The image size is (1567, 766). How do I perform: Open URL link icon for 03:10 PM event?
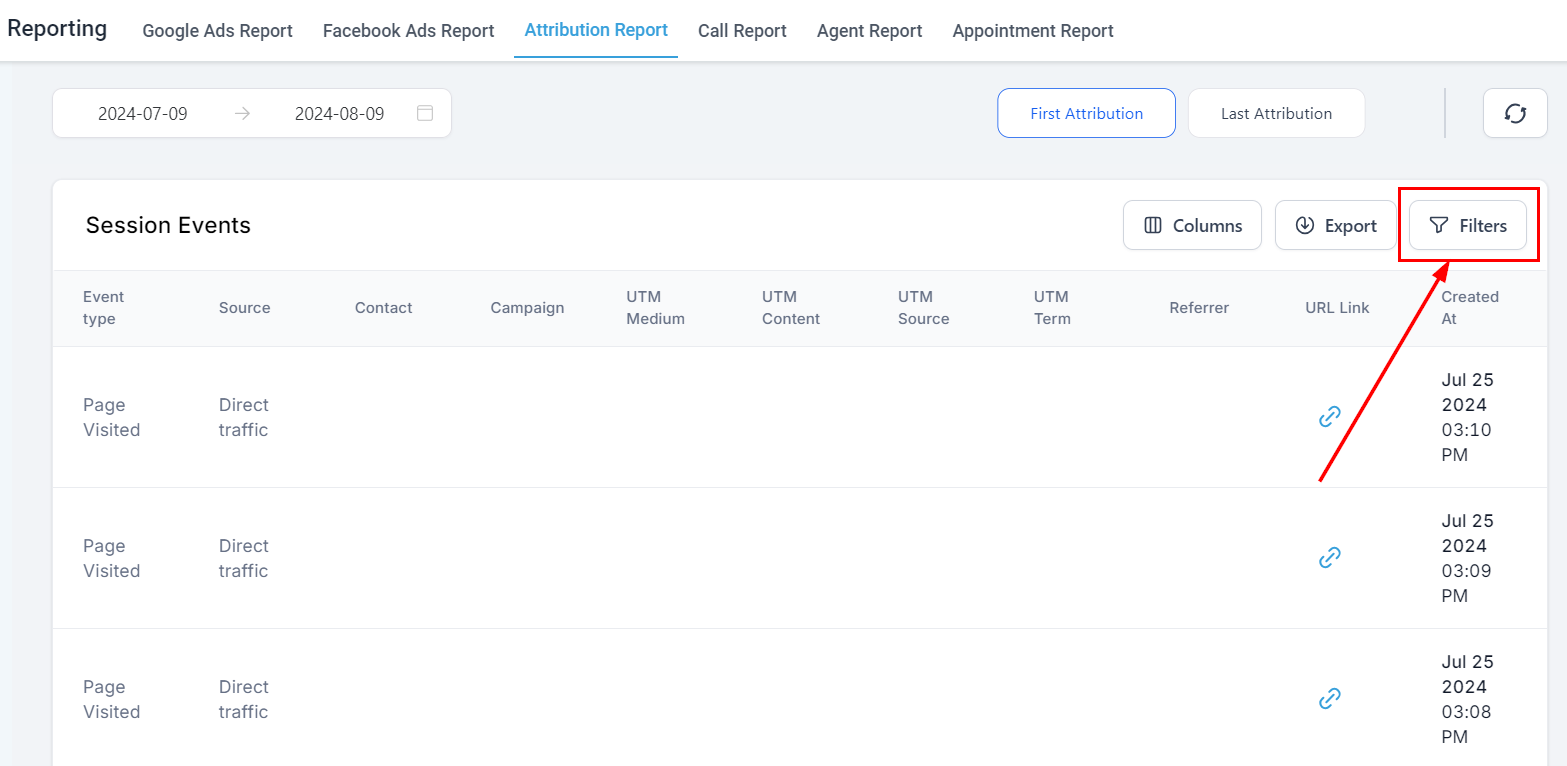(1329, 417)
